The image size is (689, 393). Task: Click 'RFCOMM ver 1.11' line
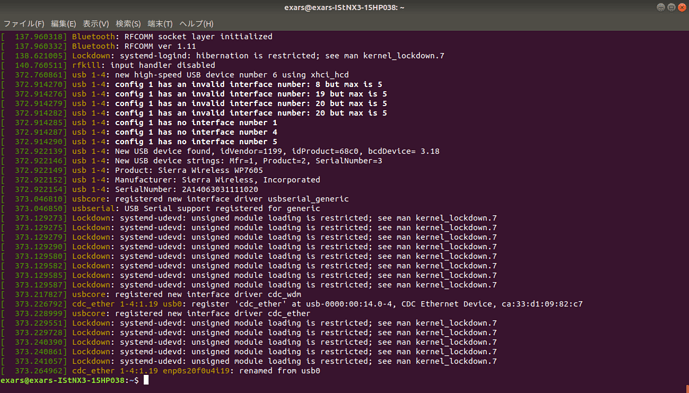98,46
